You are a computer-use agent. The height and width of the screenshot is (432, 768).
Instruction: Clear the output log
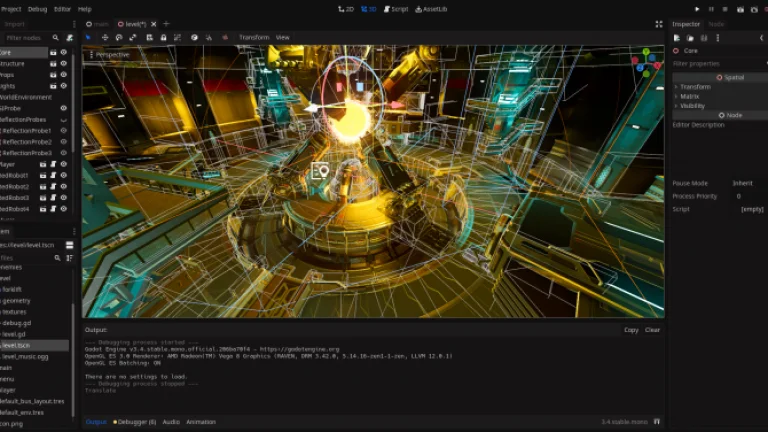[652, 330]
